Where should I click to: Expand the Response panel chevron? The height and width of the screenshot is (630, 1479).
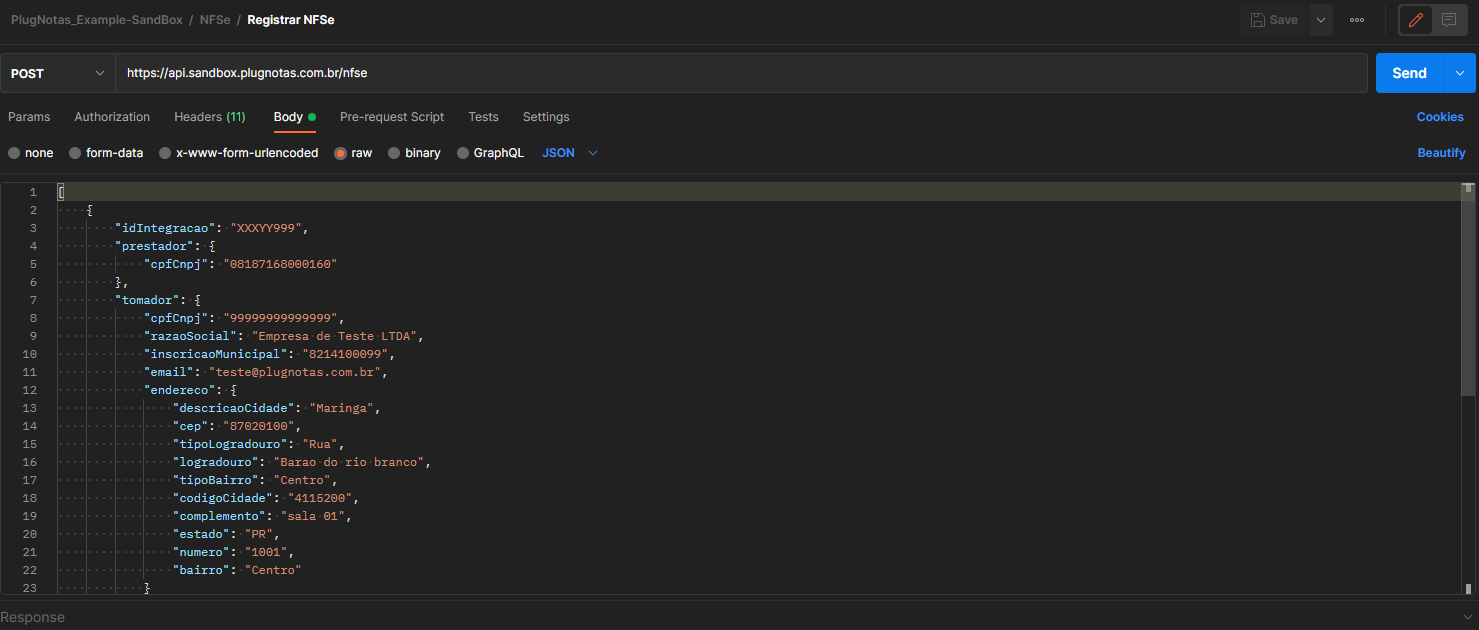[x=1467, y=617]
